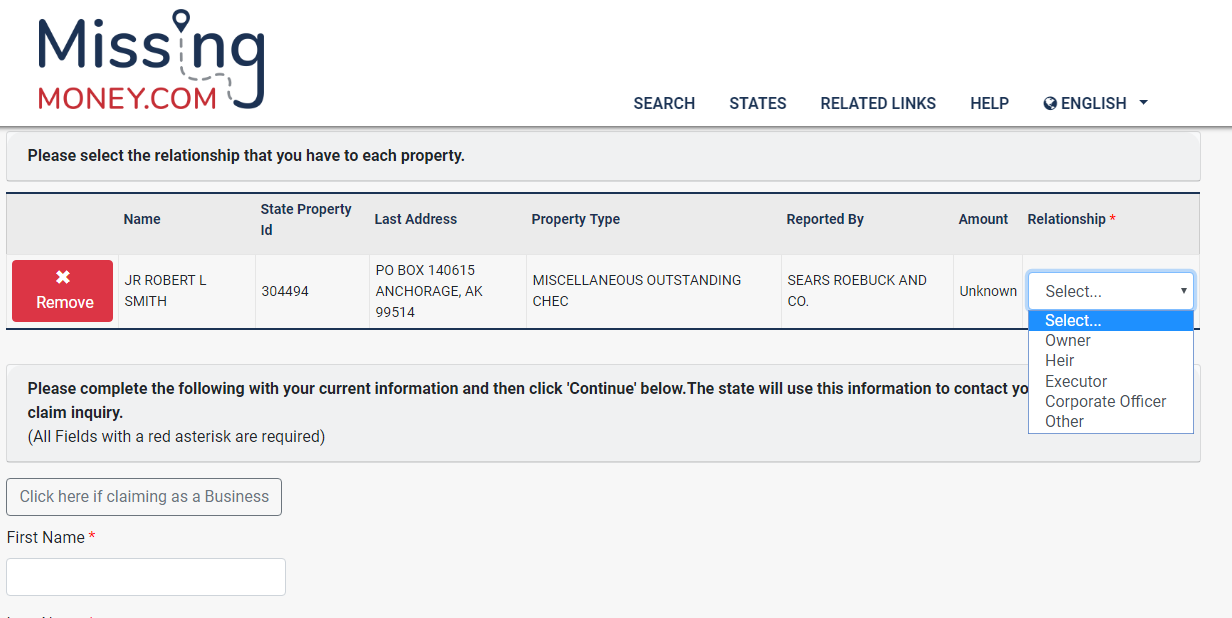The image size is (1232, 618).
Task: Click here if claiming as a Business
Action: 144,496
